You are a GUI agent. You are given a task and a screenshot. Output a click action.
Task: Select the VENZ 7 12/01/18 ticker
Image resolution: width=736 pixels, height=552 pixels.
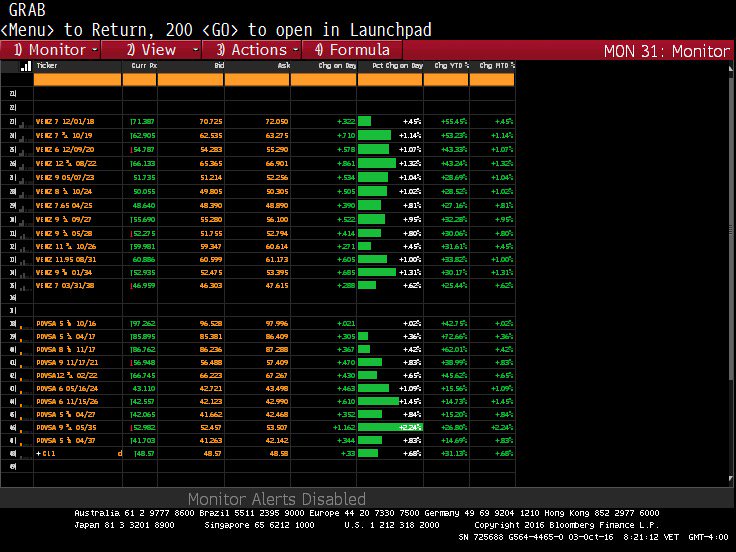65,122
